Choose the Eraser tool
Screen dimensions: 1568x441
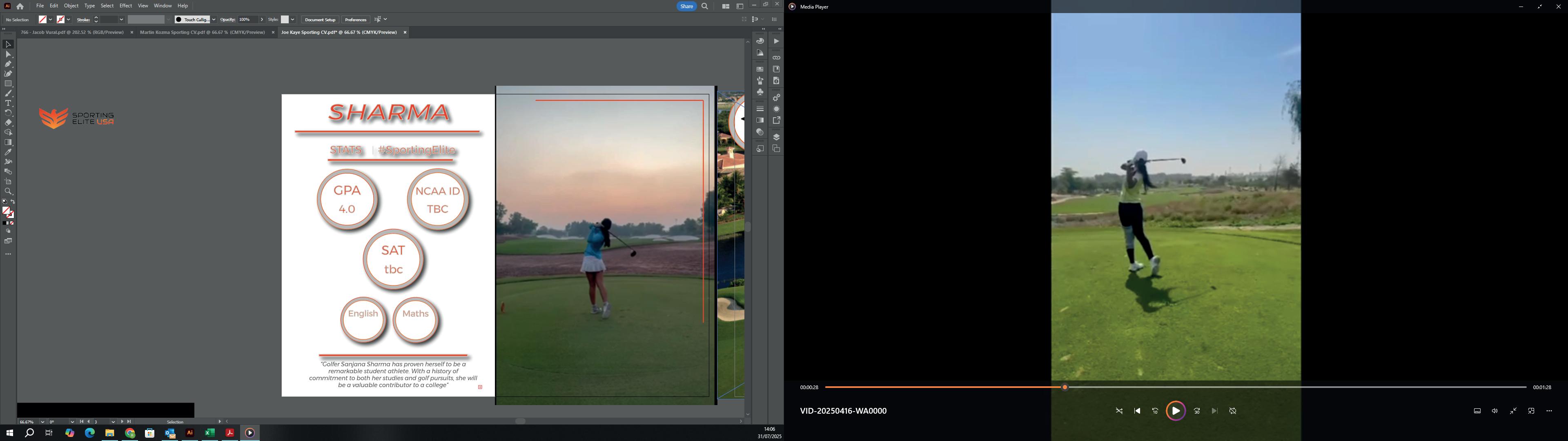click(x=9, y=122)
